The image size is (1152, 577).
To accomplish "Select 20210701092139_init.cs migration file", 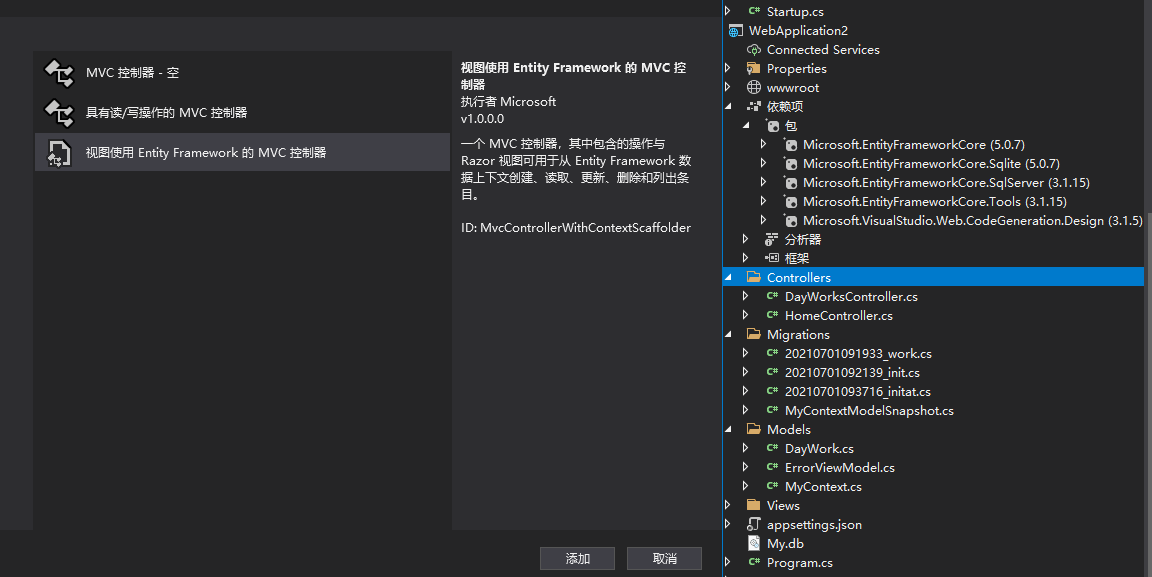I will [x=852, y=373].
